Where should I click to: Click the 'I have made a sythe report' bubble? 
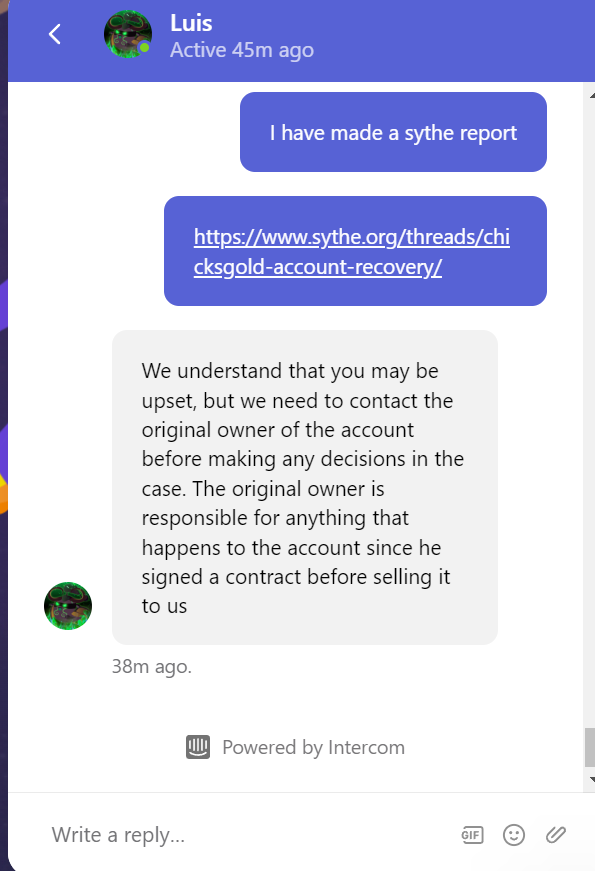[393, 132]
